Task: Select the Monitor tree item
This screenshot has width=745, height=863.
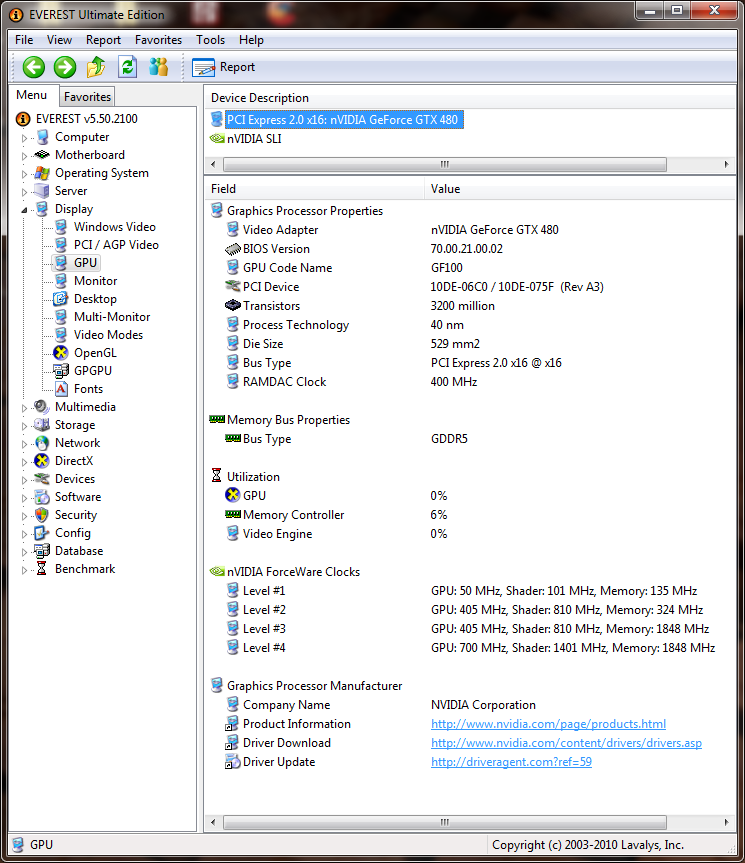Action: point(96,281)
